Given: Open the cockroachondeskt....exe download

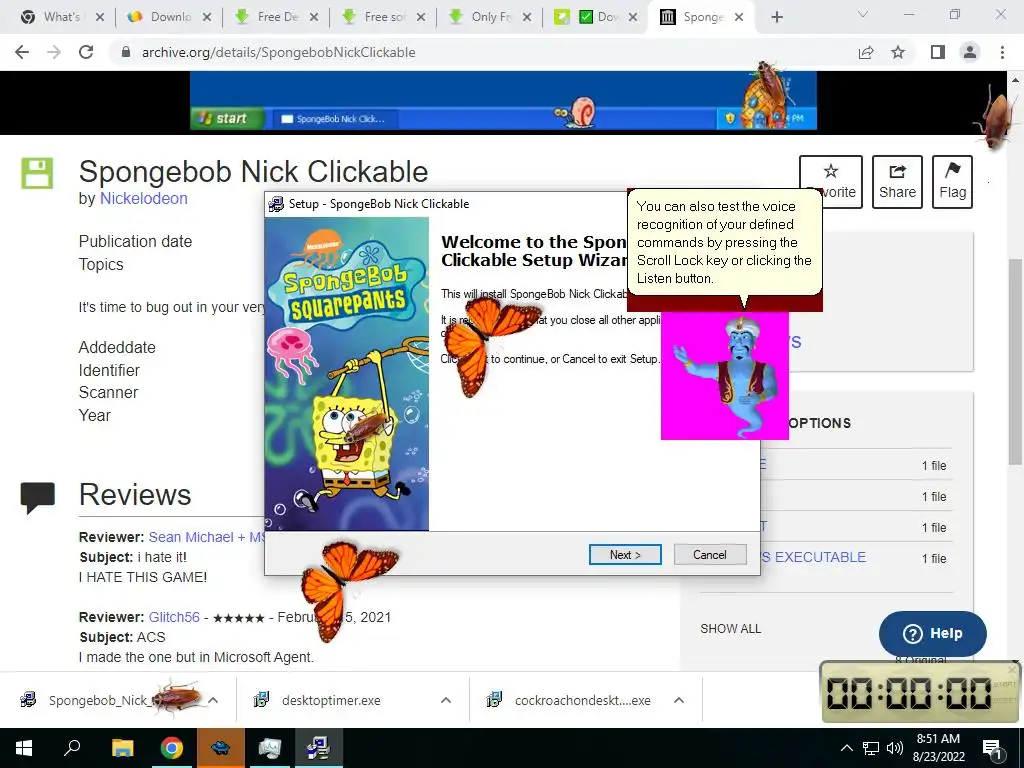Looking at the screenshot, I should tap(582, 700).
